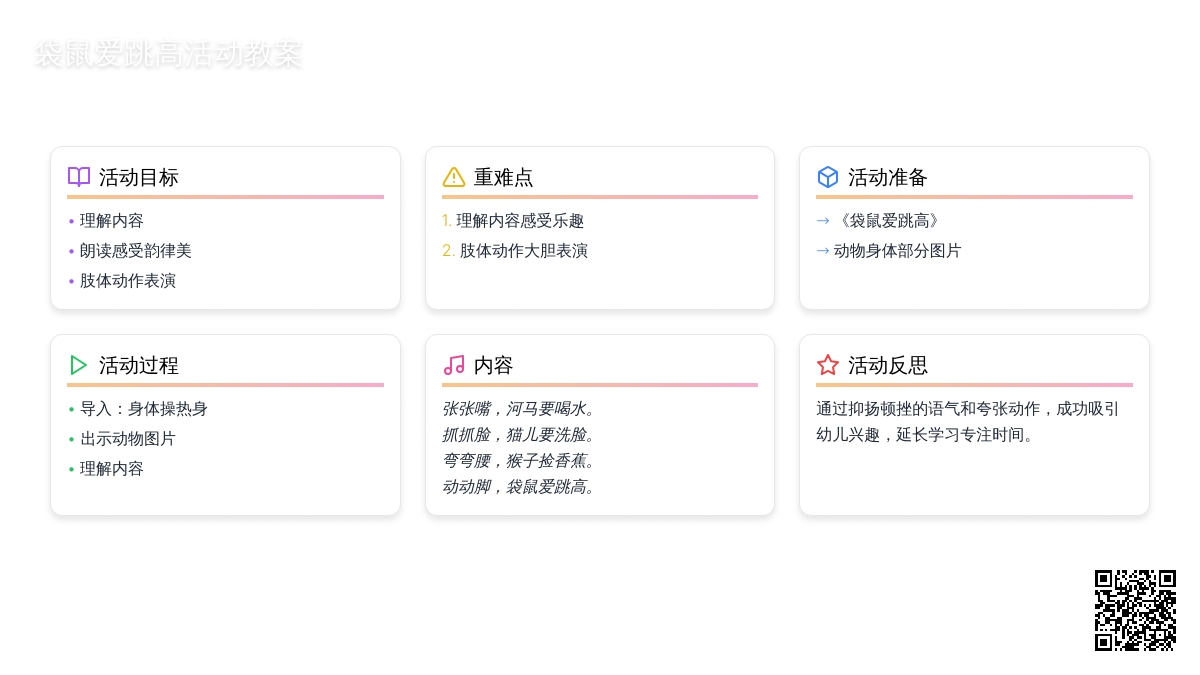The image size is (1200, 675).
Task: Click the line 张张嘴，河马要喝水。
Action: 520,409
